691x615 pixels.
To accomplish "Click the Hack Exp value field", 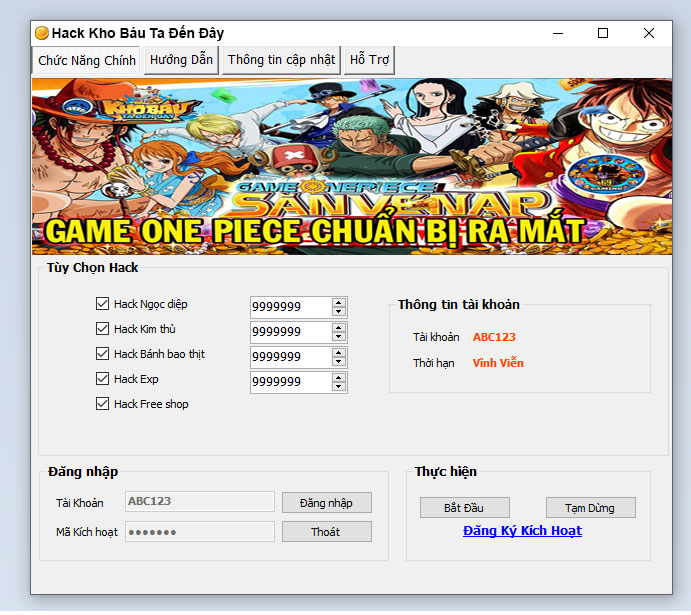I will pyautogui.click(x=291, y=382).
